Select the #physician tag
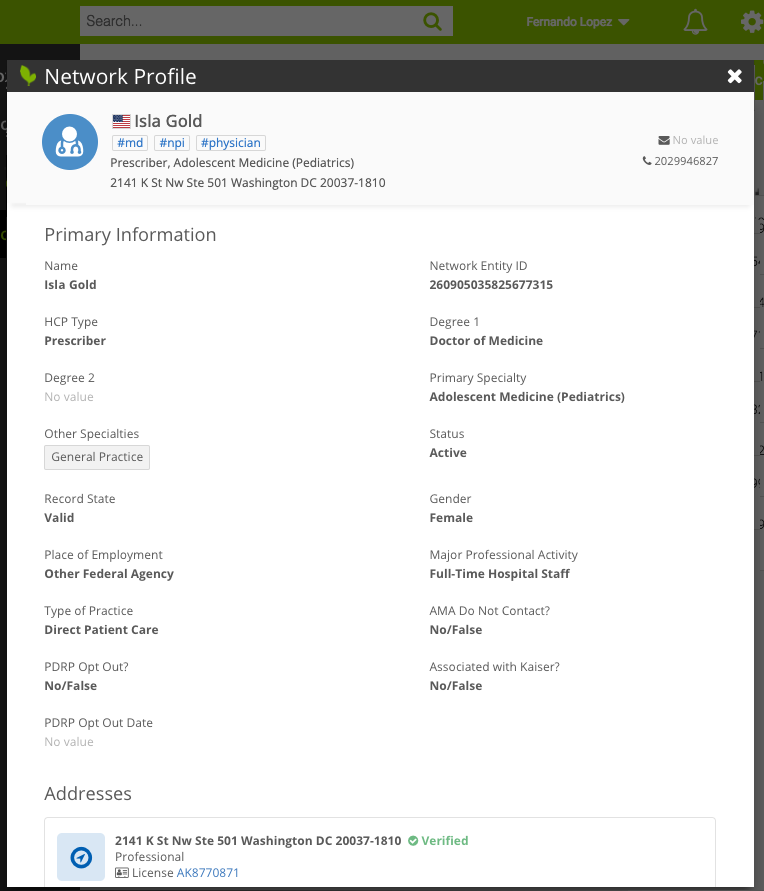This screenshot has height=891, width=764. coord(230,143)
